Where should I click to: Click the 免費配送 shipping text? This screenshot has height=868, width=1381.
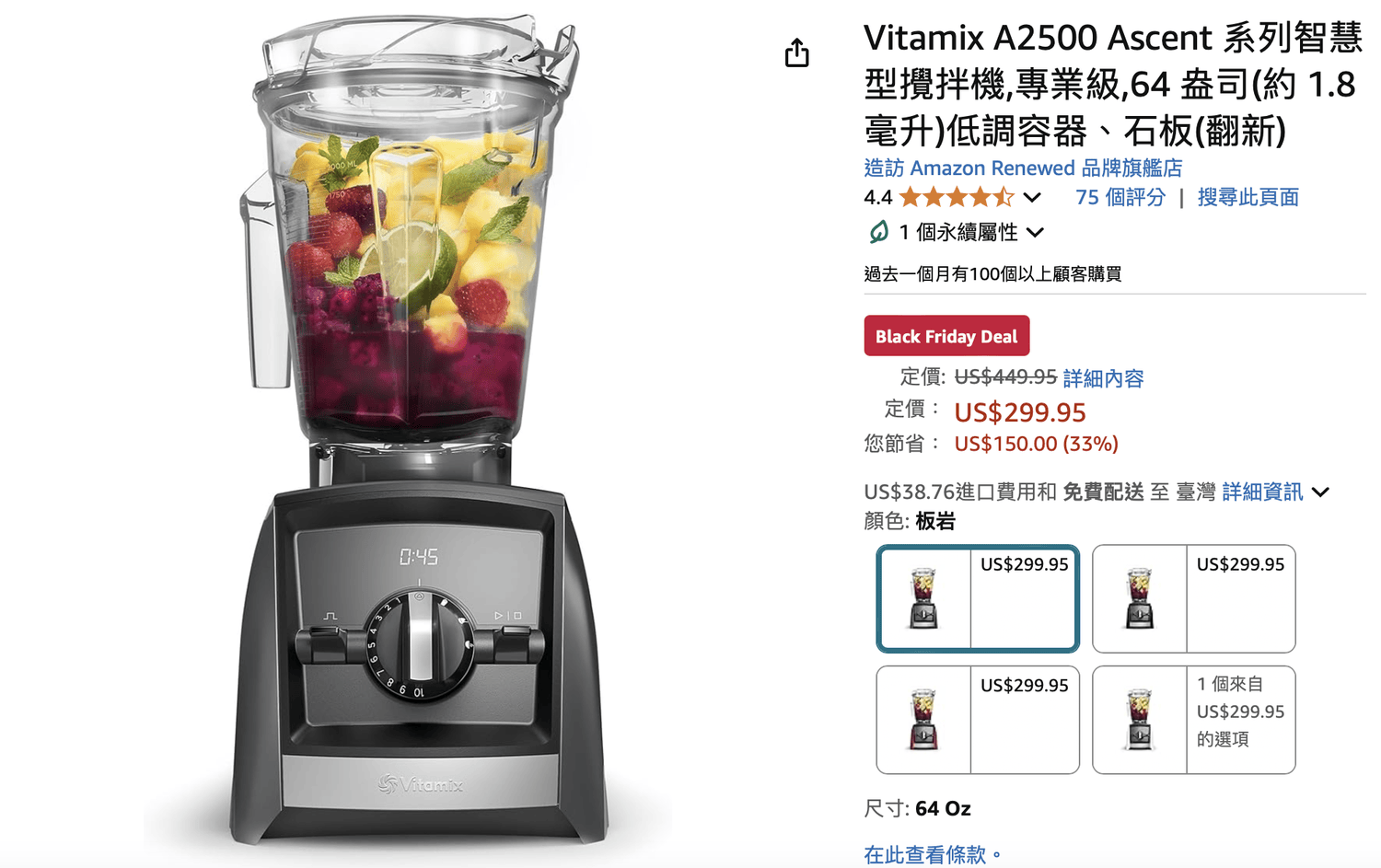tap(1103, 492)
